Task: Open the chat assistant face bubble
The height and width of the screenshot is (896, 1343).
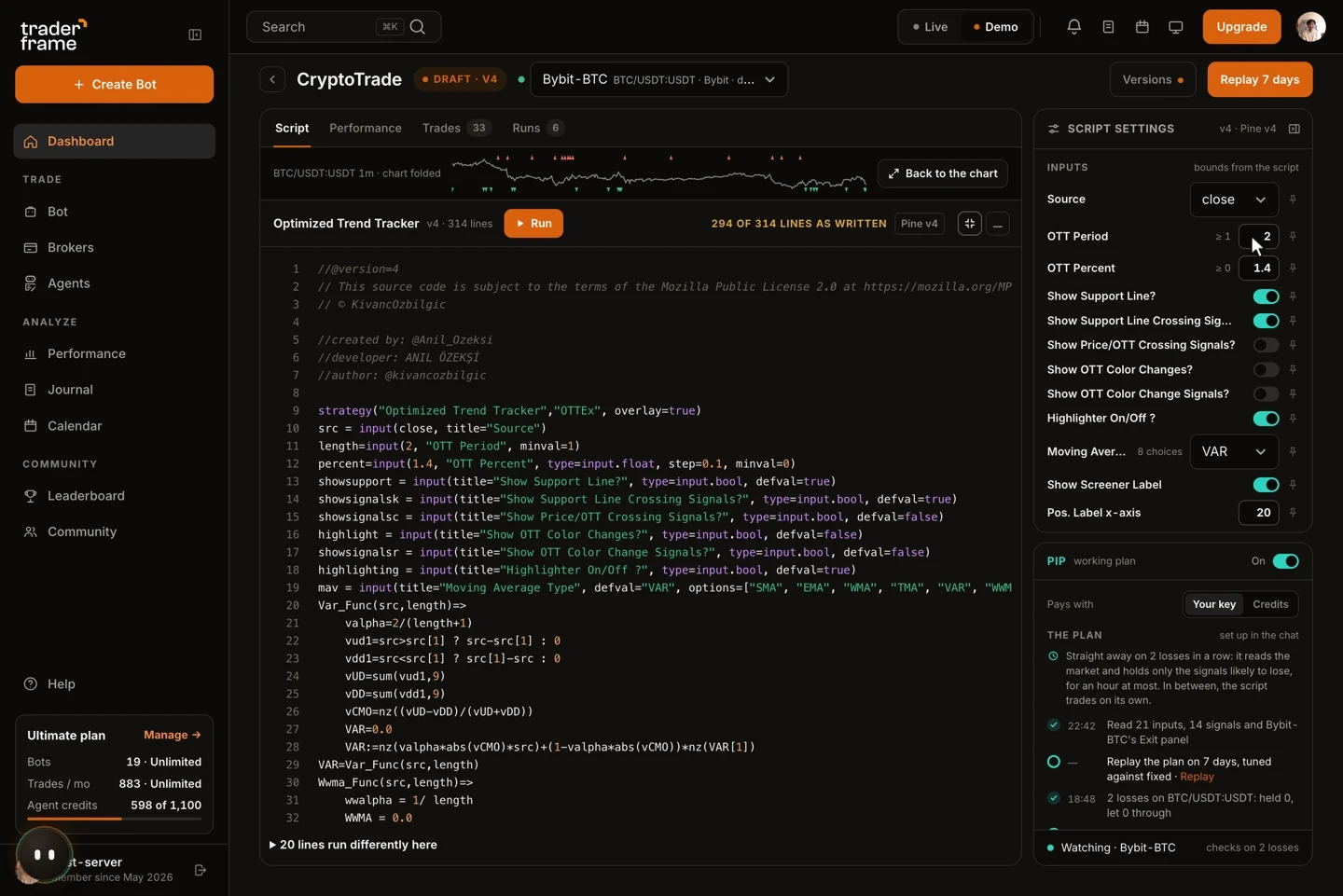Action: tap(44, 854)
